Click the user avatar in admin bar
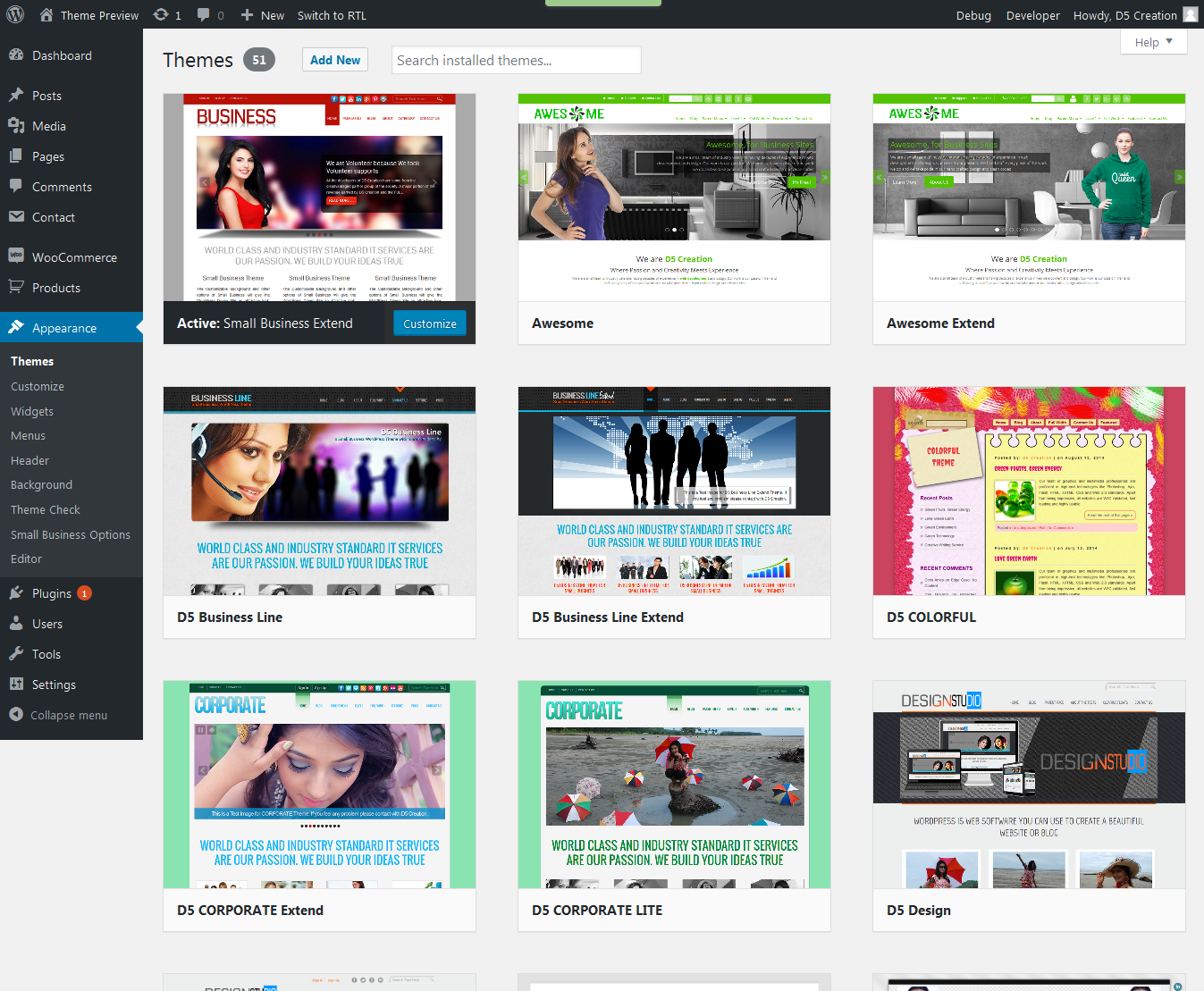Screen dimensions: 1204x991 [x=1190, y=14]
